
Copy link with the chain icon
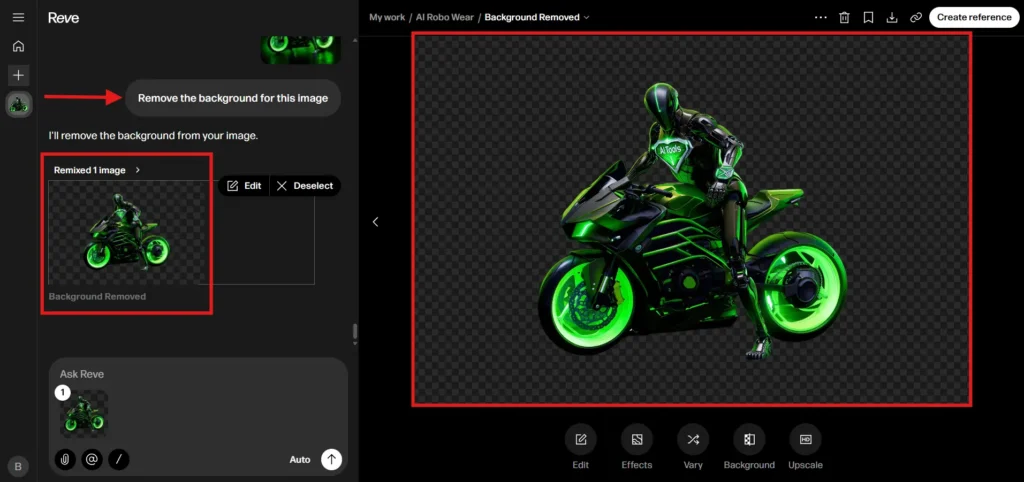915,17
